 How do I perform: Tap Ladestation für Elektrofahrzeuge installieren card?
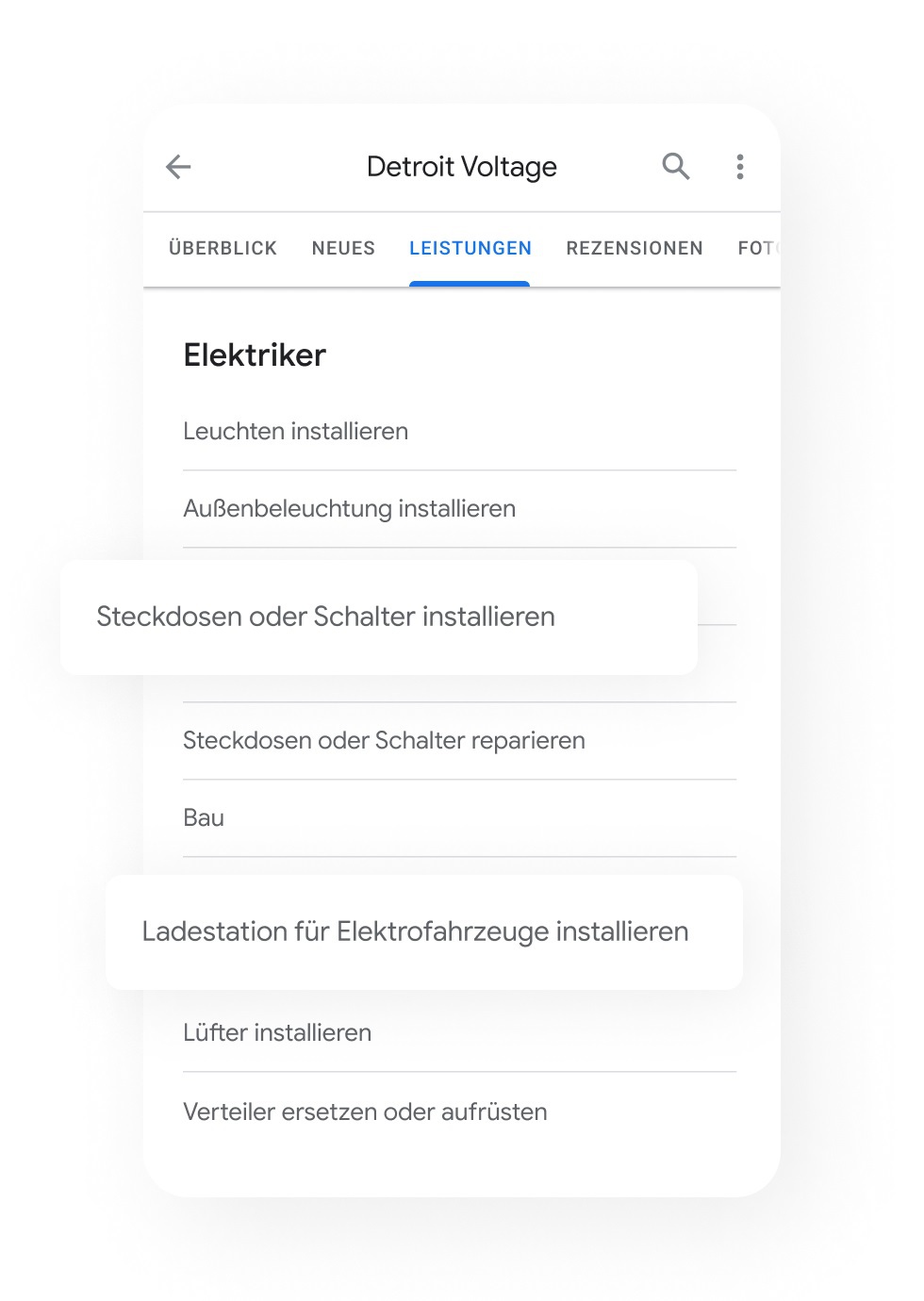(x=424, y=932)
